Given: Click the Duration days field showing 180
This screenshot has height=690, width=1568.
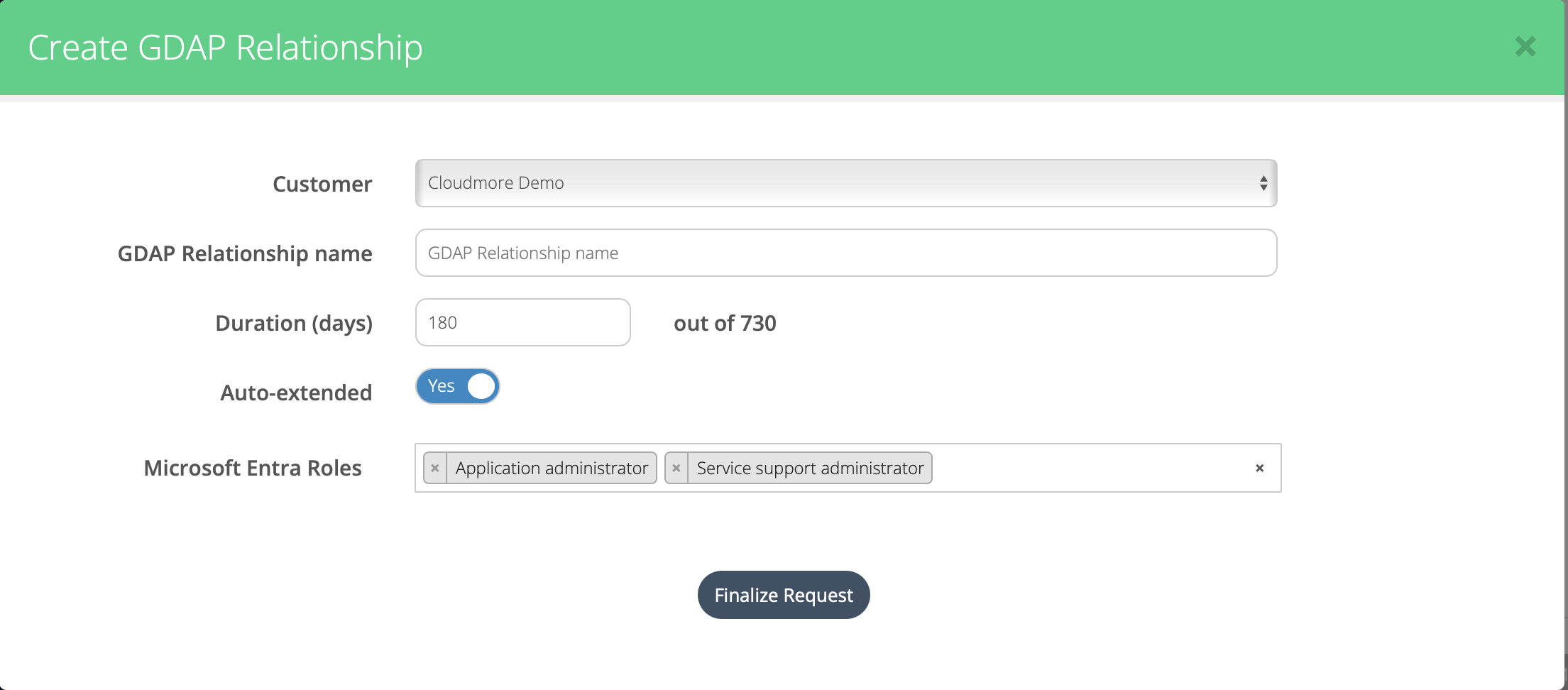Looking at the screenshot, I should [x=523, y=322].
